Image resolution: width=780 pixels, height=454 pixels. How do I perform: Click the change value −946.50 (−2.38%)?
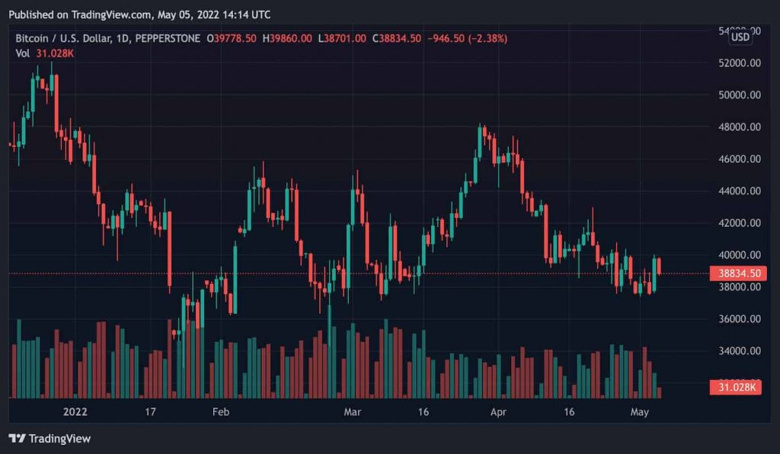coord(467,38)
